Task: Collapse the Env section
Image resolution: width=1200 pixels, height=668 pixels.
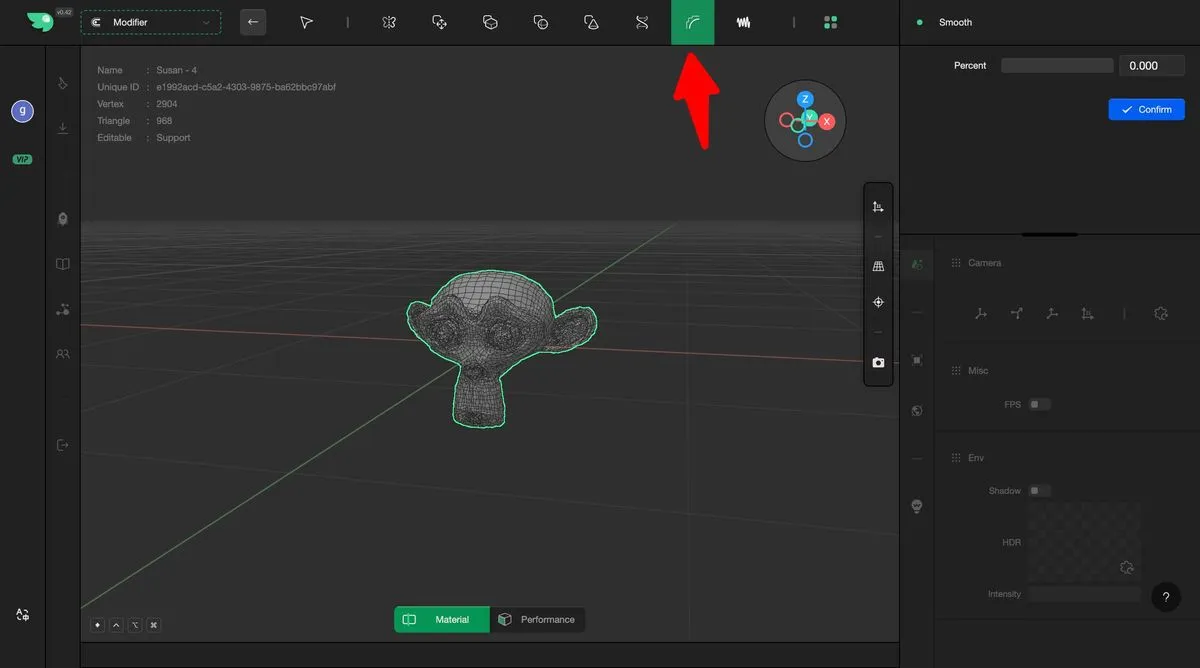Action: click(x=975, y=458)
